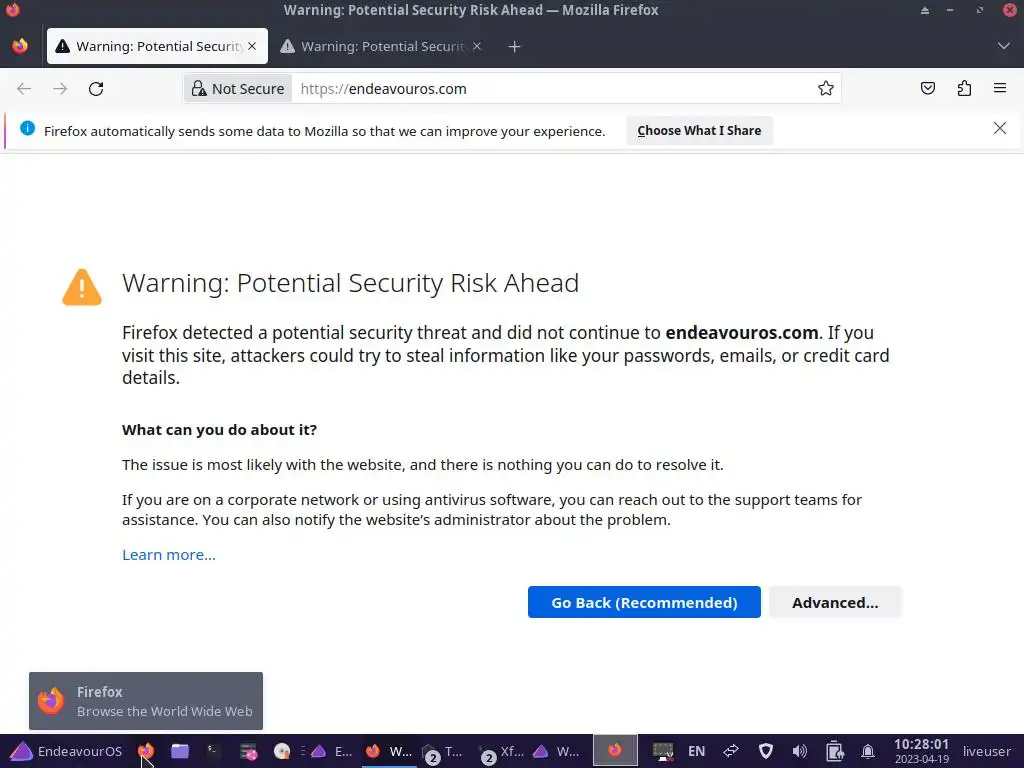Open the power manager battery icon

[834, 751]
